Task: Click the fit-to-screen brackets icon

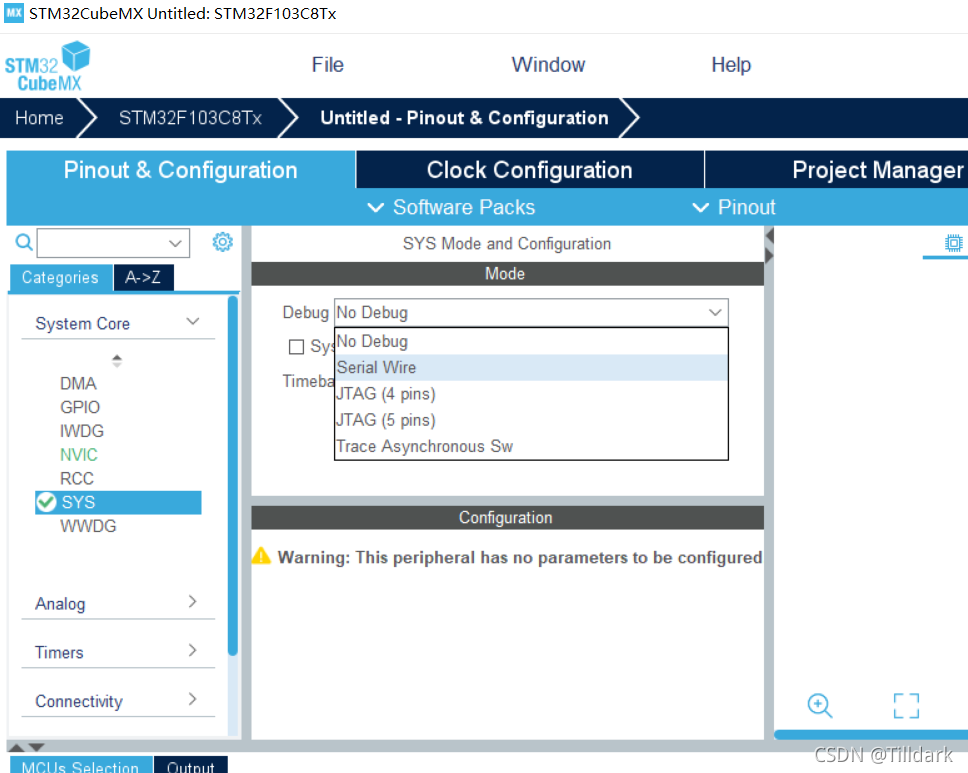Action: pos(906,706)
